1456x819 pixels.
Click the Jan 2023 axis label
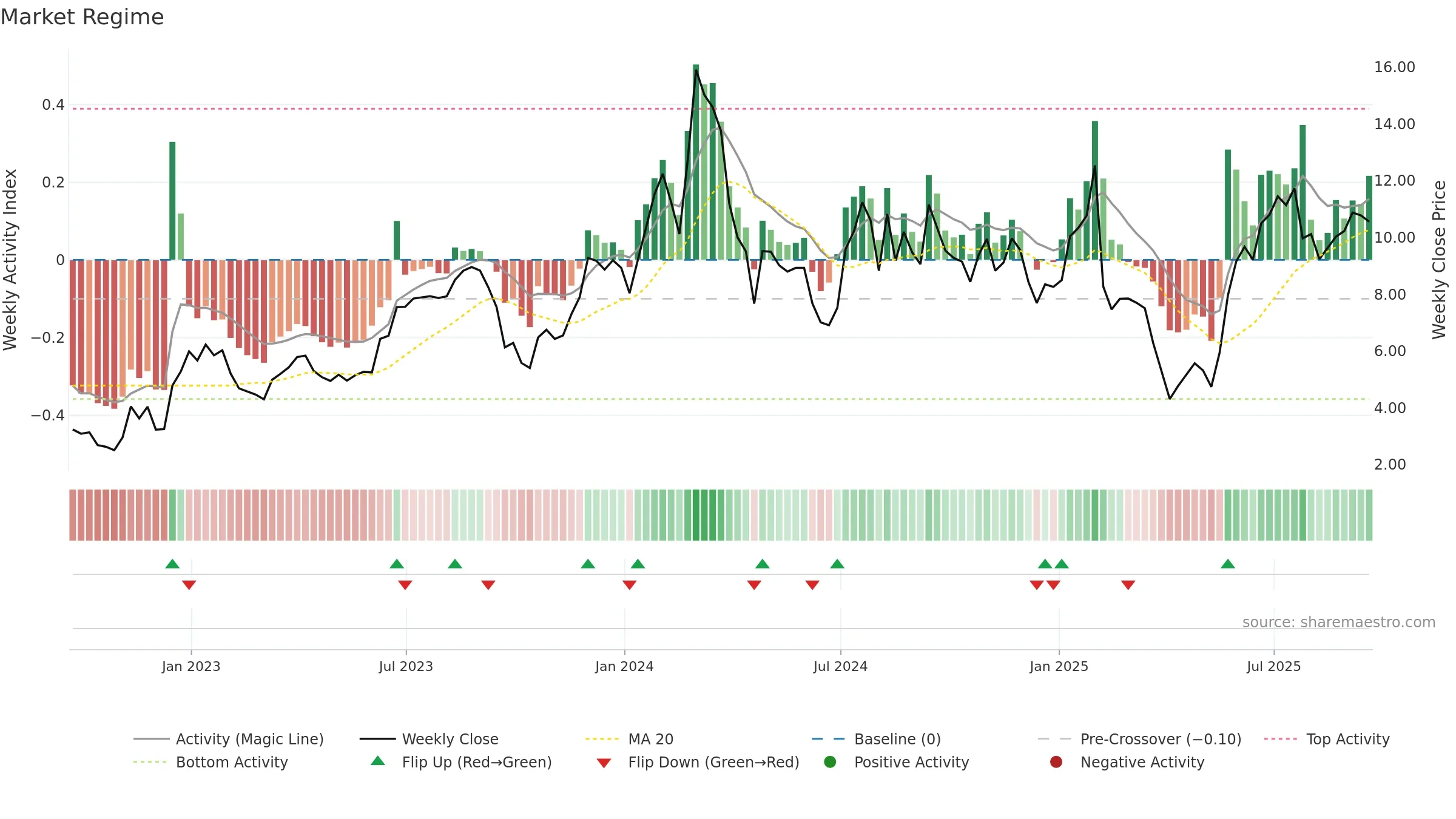click(x=191, y=666)
